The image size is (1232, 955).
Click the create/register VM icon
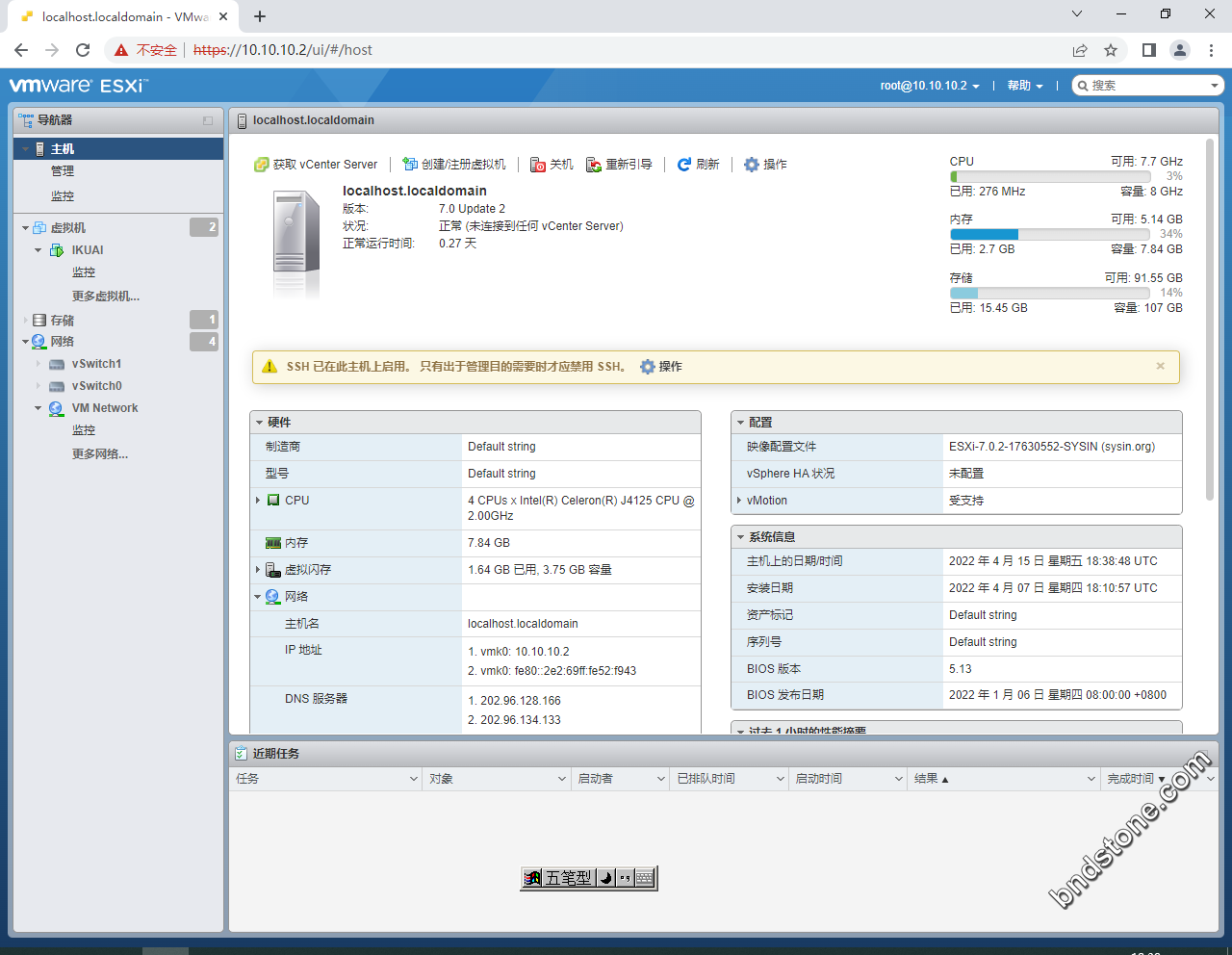[409, 165]
